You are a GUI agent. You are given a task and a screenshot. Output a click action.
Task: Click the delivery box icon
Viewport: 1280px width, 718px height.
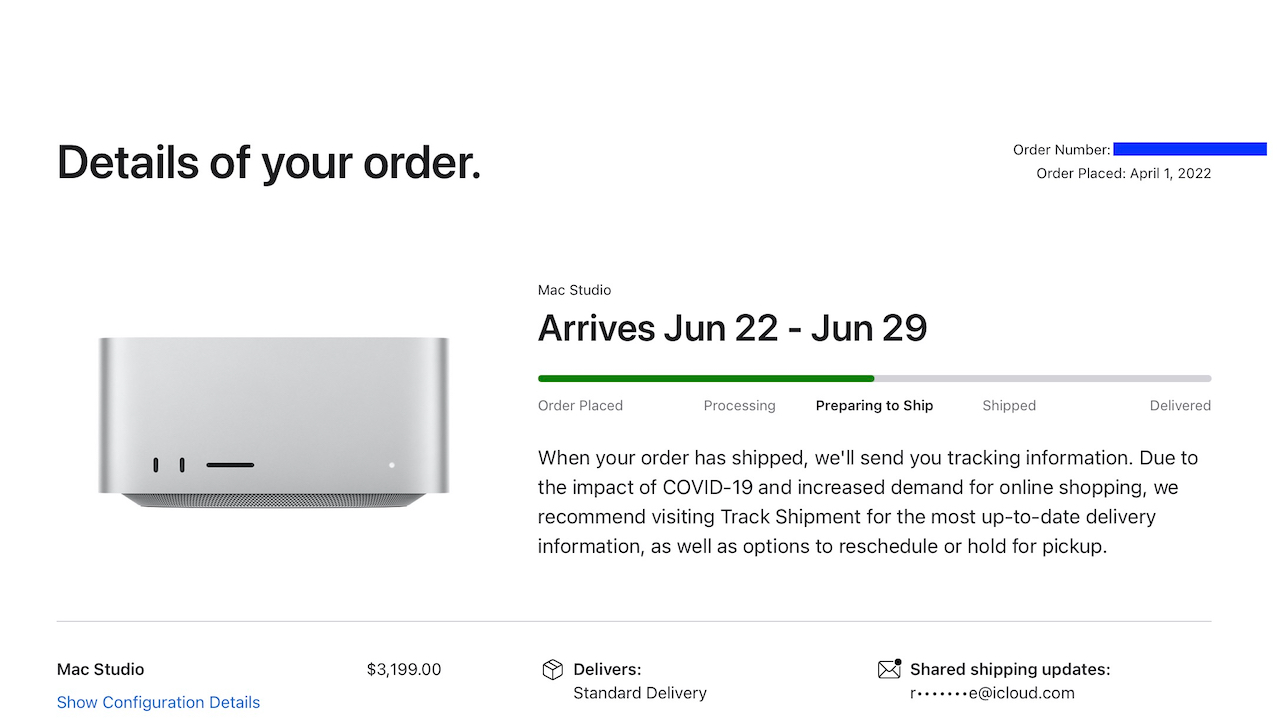click(552, 669)
